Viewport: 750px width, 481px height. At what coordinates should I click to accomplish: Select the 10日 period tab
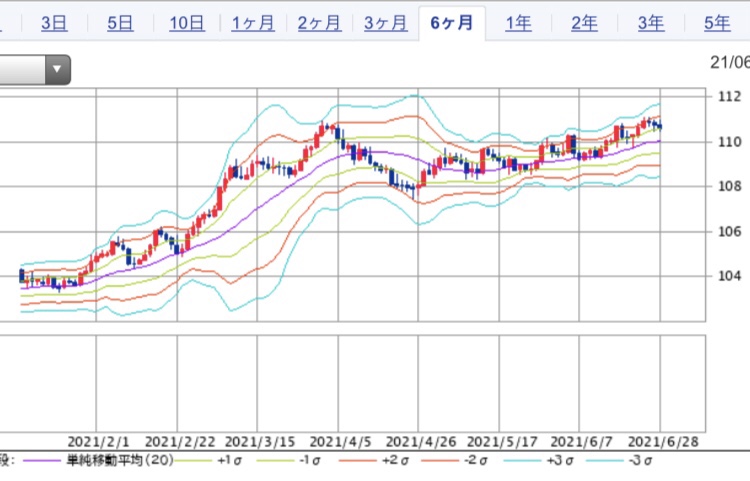click(x=187, y=23)
